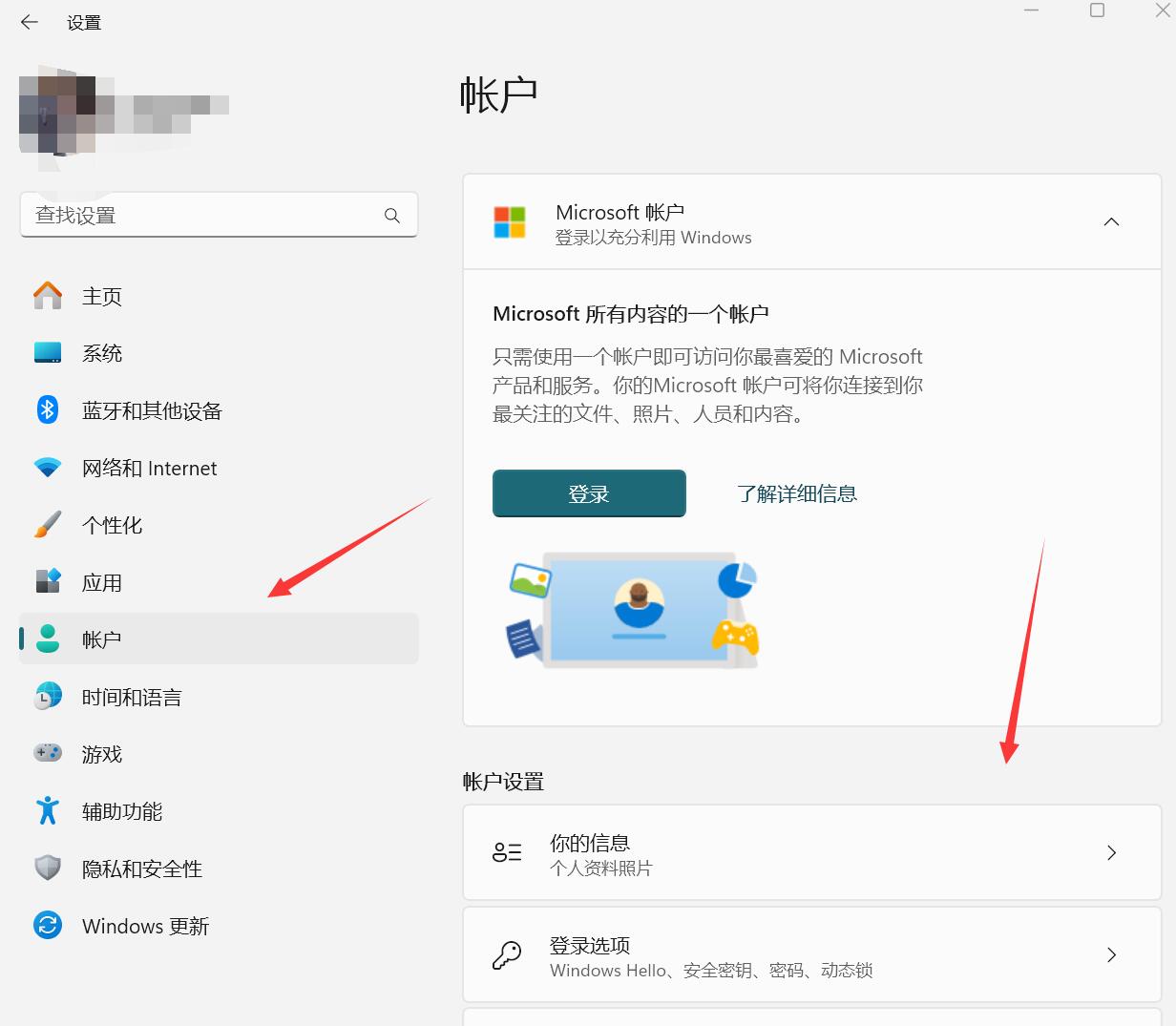Viewport: 1176px width, 1026px height.
Task: Click the Microsoft four-color logo icon
Action: click(x=510, y=222)
